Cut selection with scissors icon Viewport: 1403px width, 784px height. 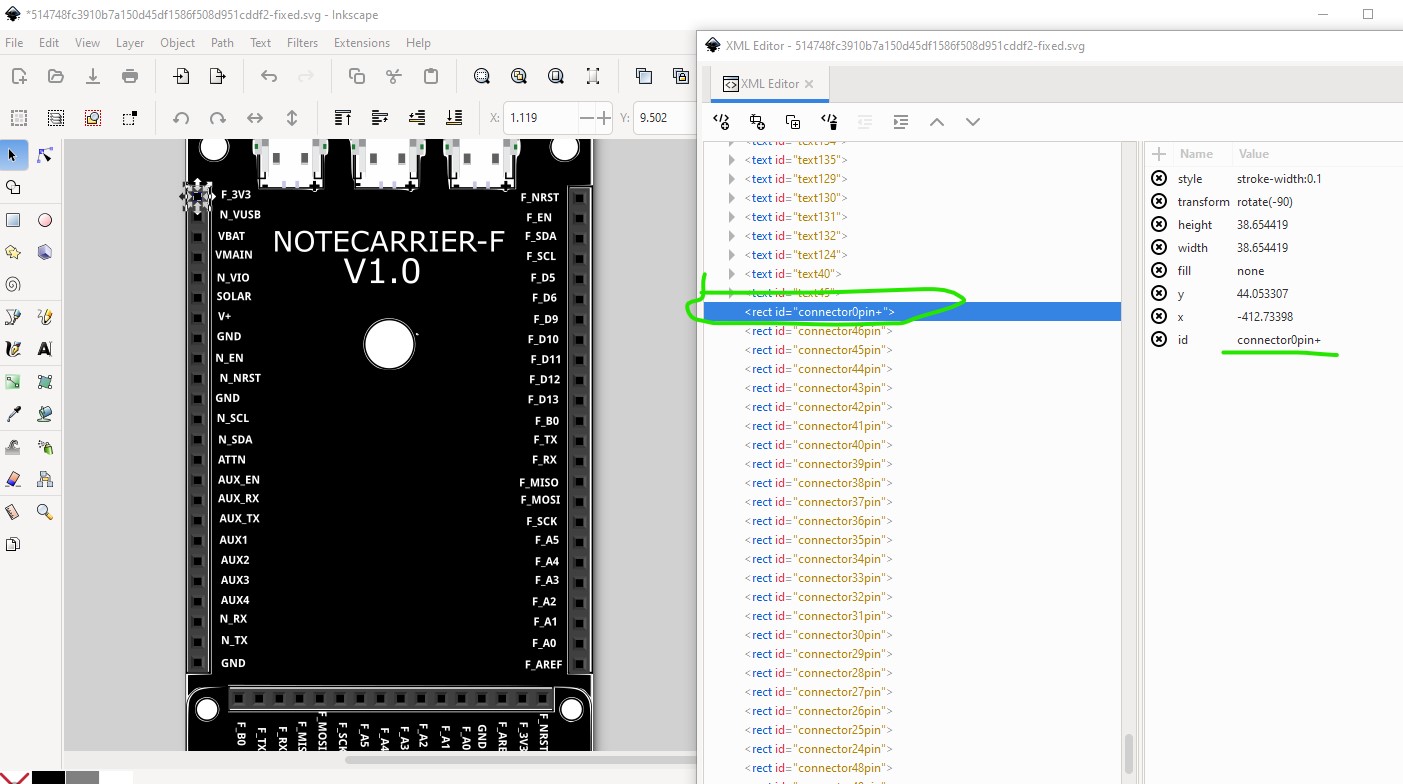[x=394, y=76]
